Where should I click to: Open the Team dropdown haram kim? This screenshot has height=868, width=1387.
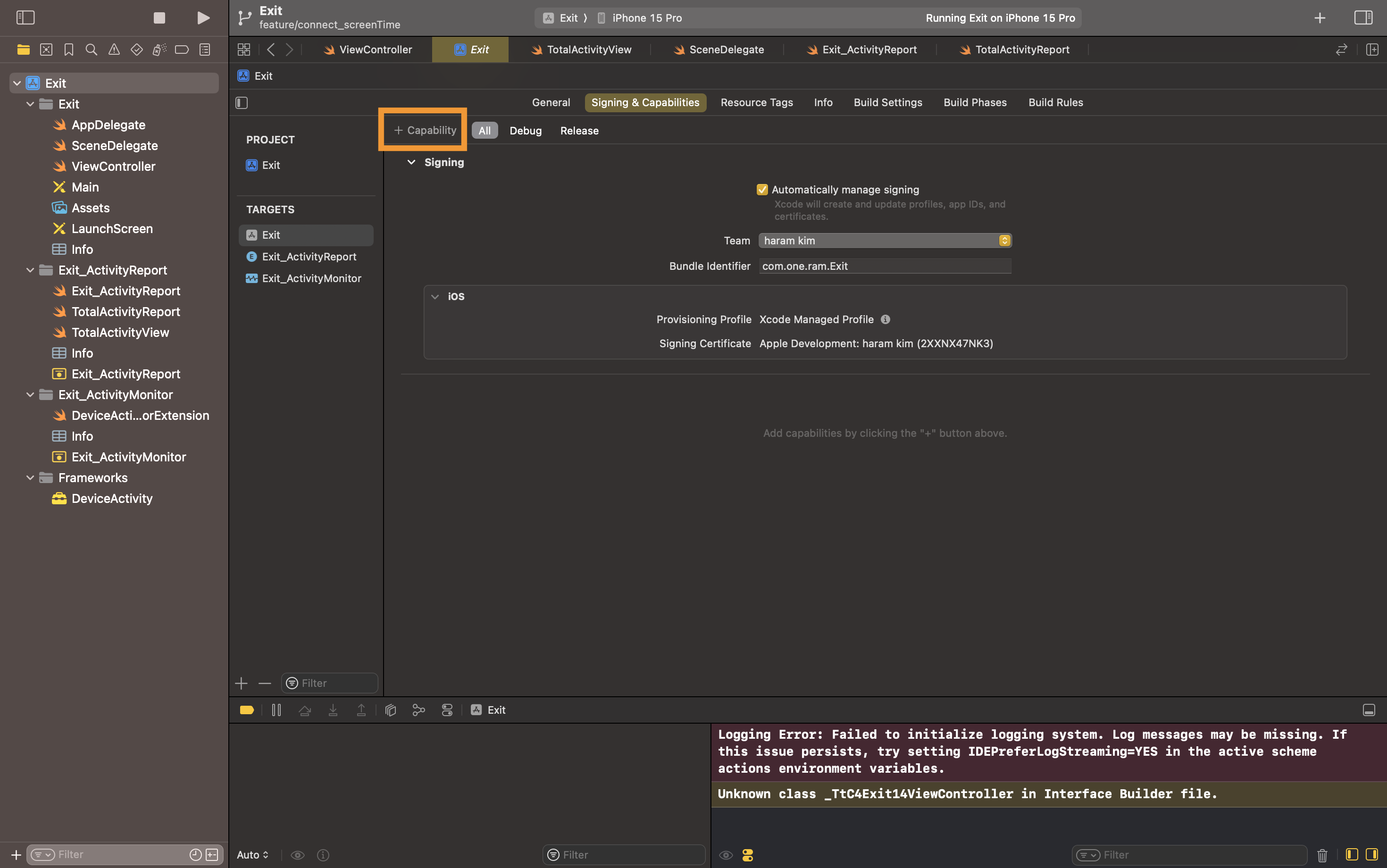[884, 241]
